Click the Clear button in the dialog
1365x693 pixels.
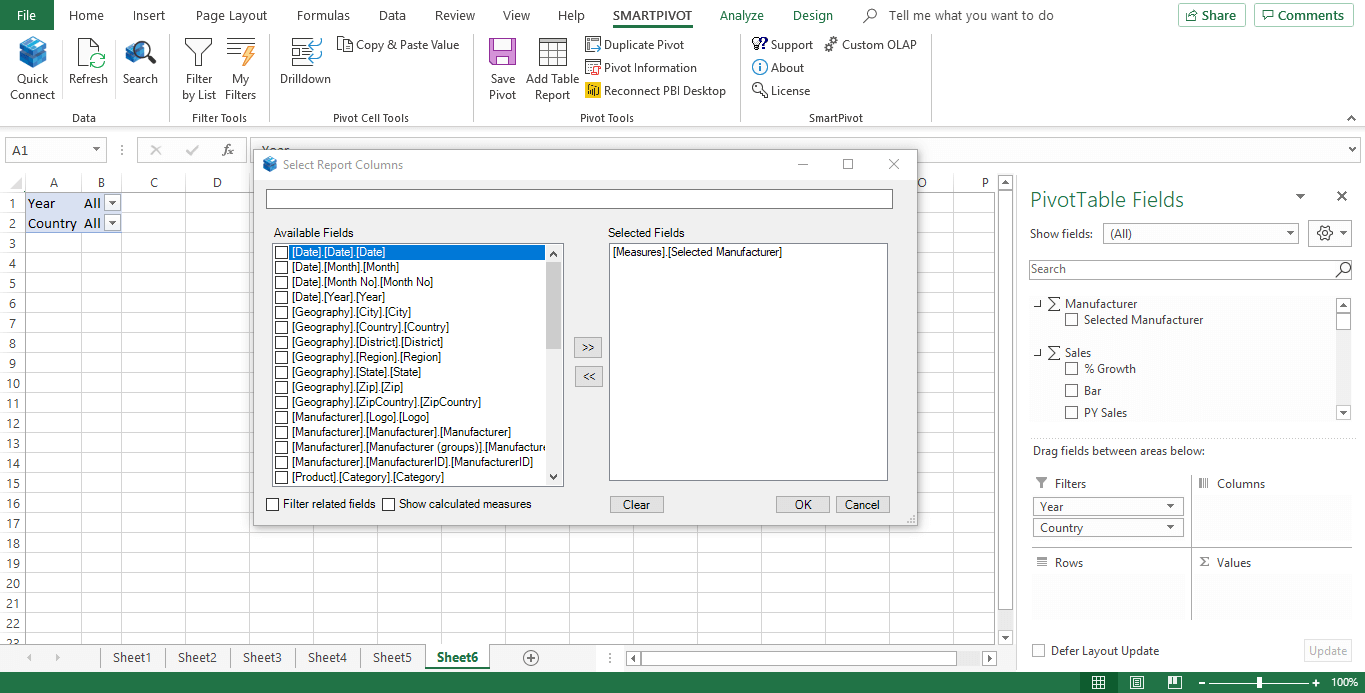click(x=636, y=504)
